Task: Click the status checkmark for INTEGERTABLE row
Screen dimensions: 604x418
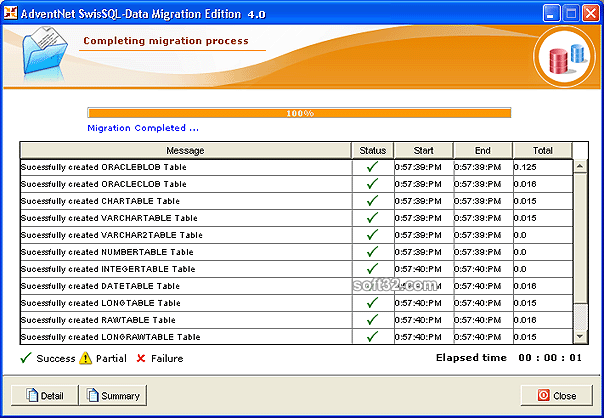Action: 372,269
